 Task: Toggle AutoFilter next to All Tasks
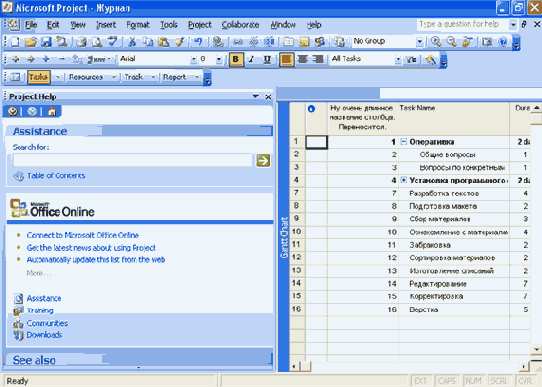(411, 59)
